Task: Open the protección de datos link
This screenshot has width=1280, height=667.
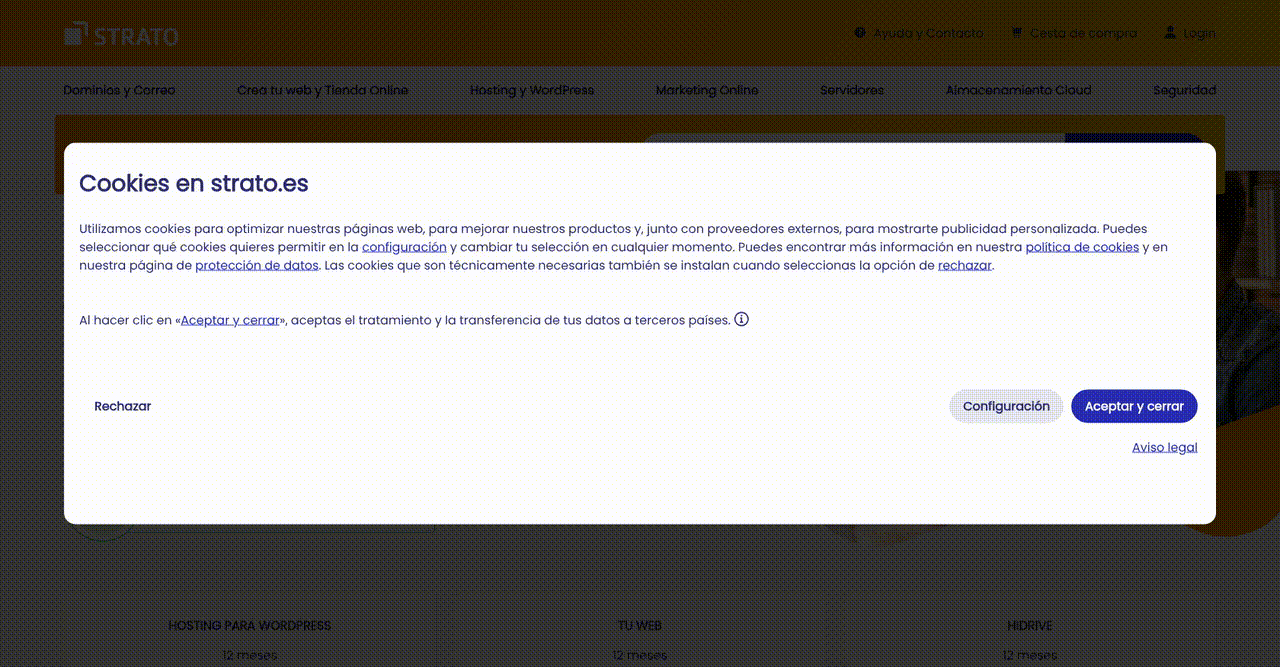Action: point(257,265)
